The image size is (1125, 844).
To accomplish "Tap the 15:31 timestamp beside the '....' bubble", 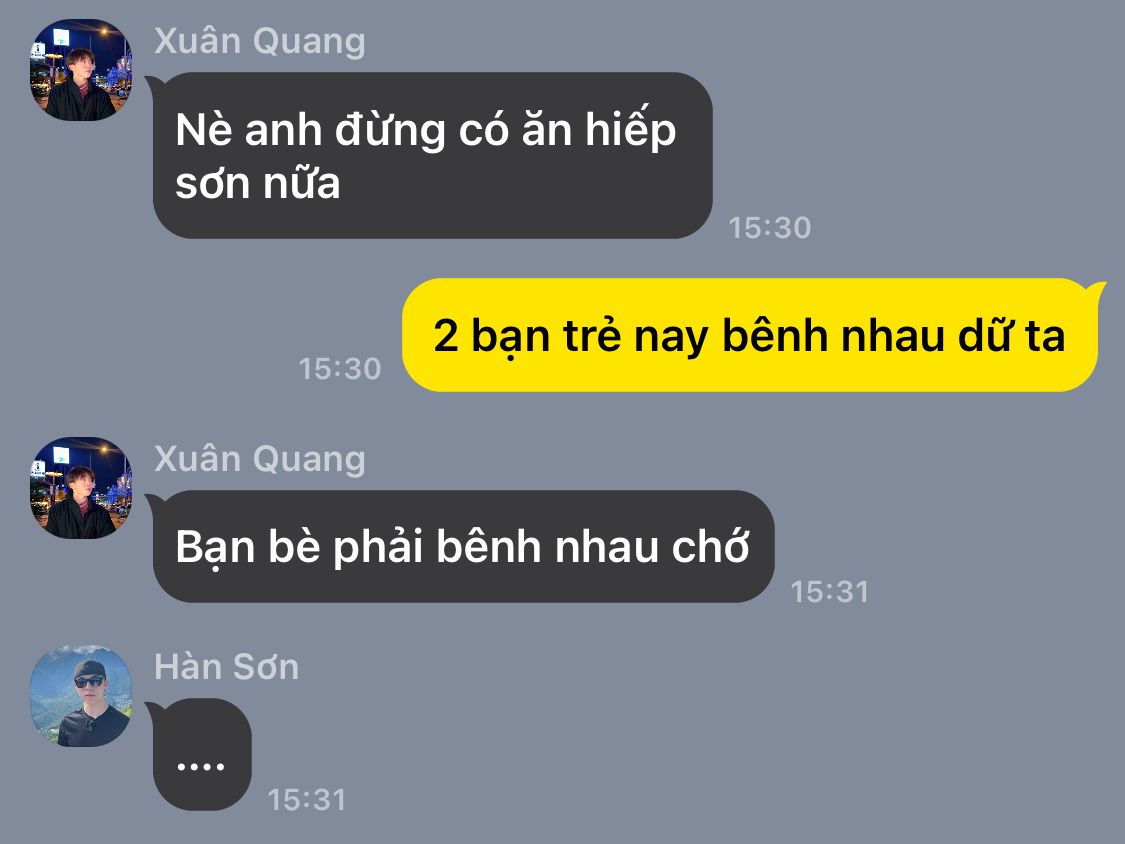I will (306, 800).
